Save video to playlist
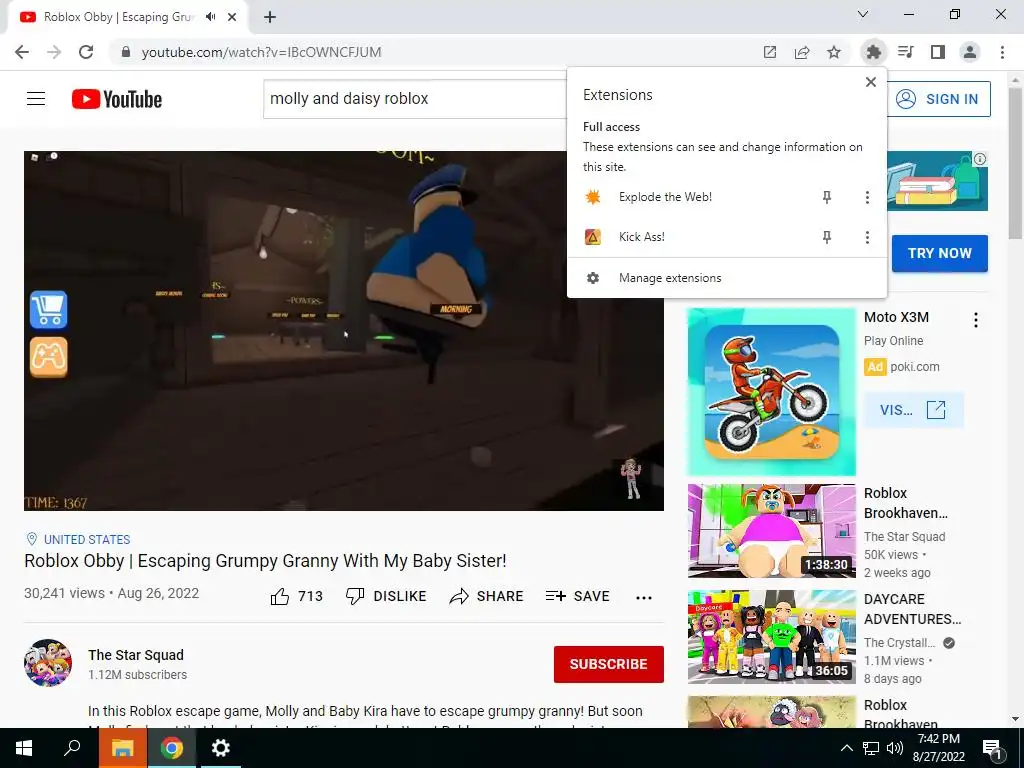This screenshot has height=768, width=1024. (578, 596)
